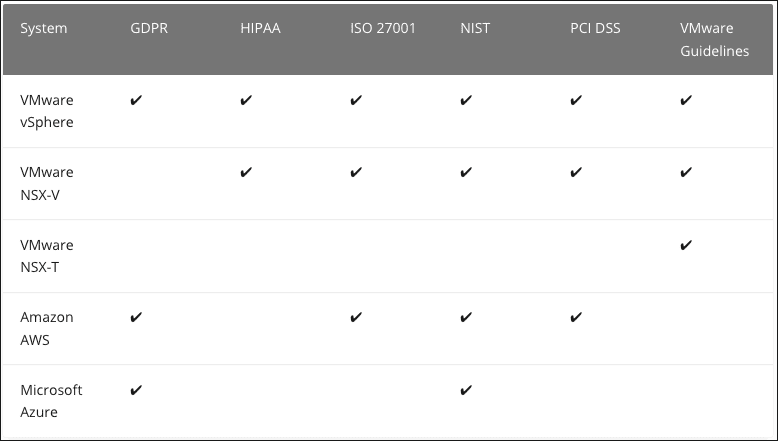Select the VMware NSX-T row label
778x441 pixels.
coord(47,256)
